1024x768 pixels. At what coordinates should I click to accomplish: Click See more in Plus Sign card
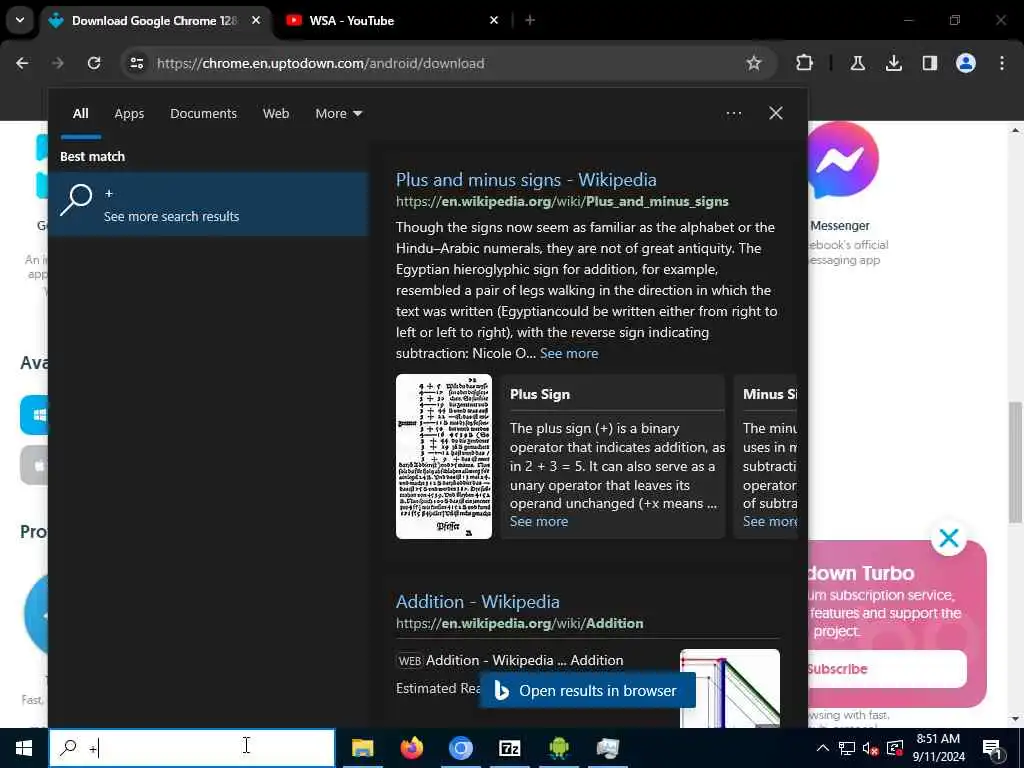539,522
